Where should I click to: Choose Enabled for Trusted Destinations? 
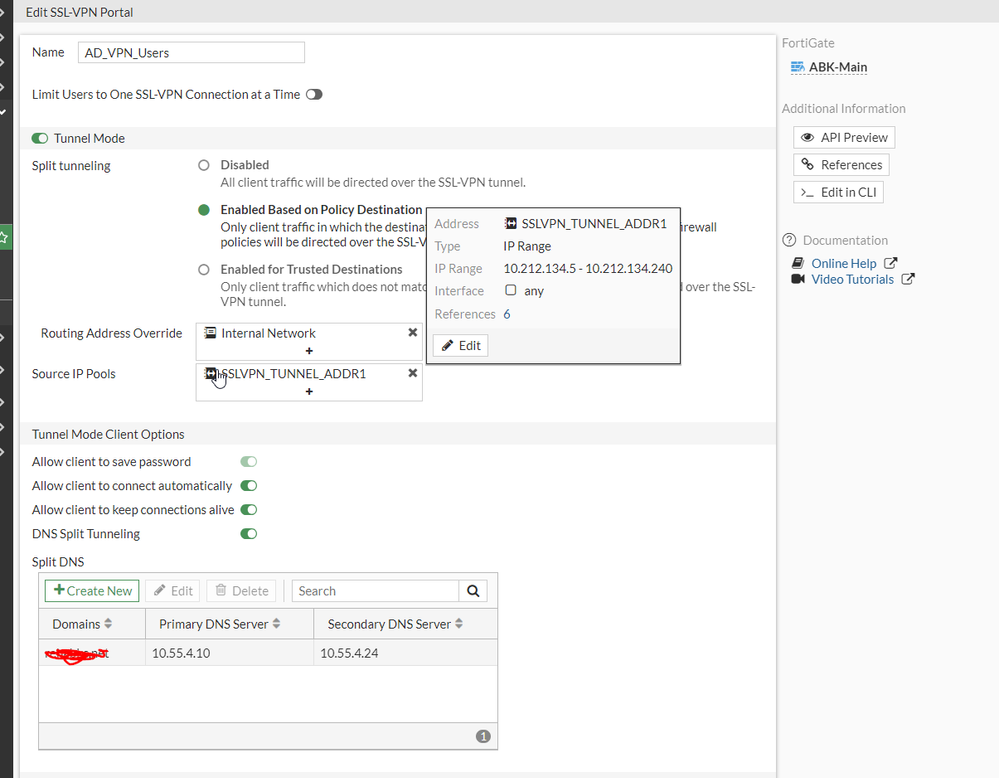pyautogui.click(x=204, y=270)
